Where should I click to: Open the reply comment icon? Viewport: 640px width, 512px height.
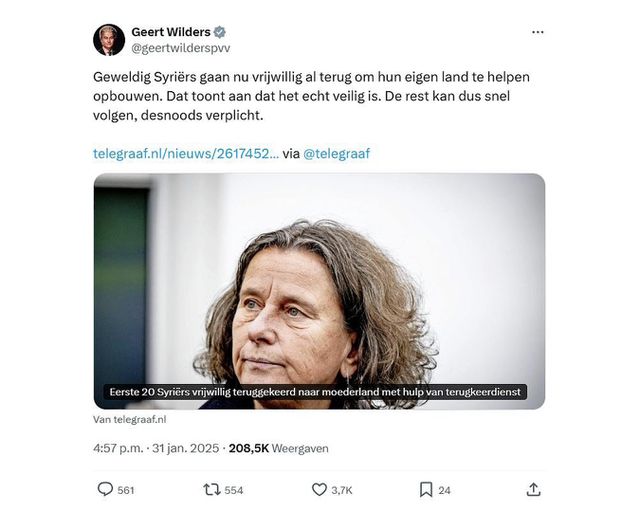coord(105,489)
